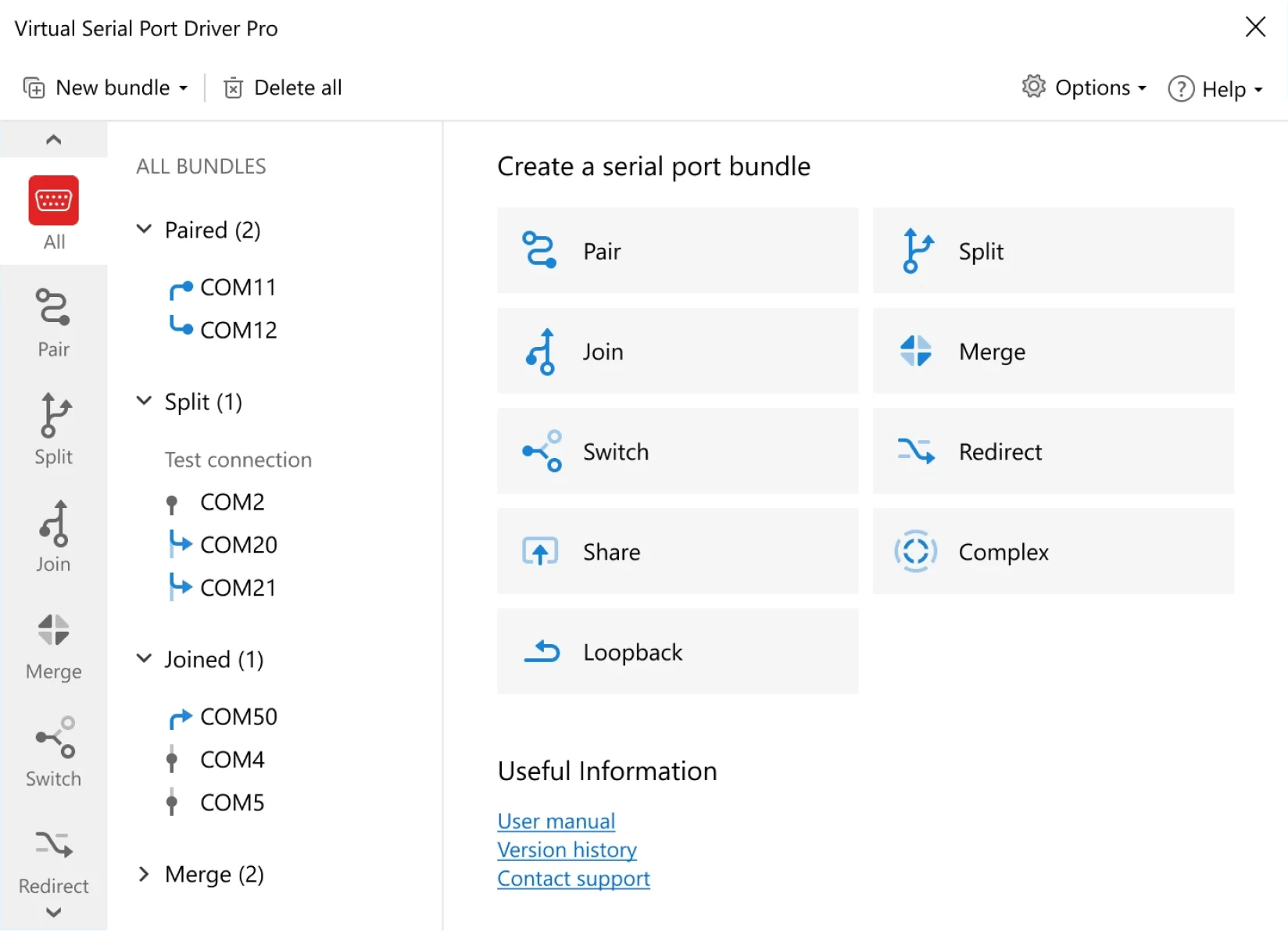Open the New bundle dropdown
The image size is (1288, 931).
[x=106, y=88]
